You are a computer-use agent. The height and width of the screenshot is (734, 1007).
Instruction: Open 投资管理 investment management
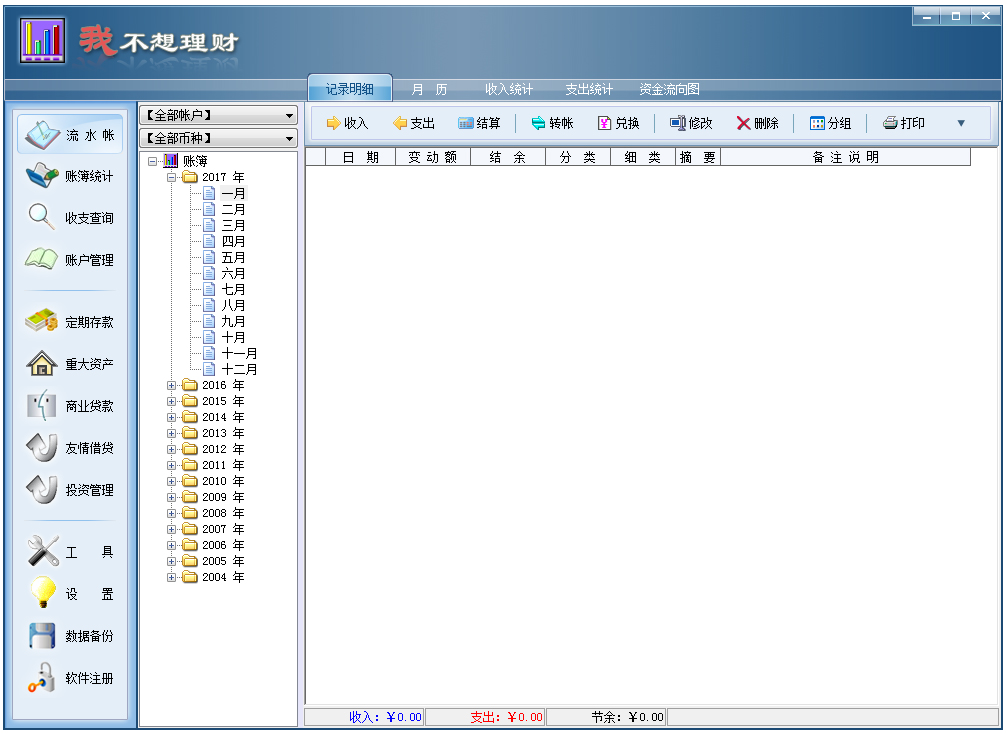click(x=70, y=490)
